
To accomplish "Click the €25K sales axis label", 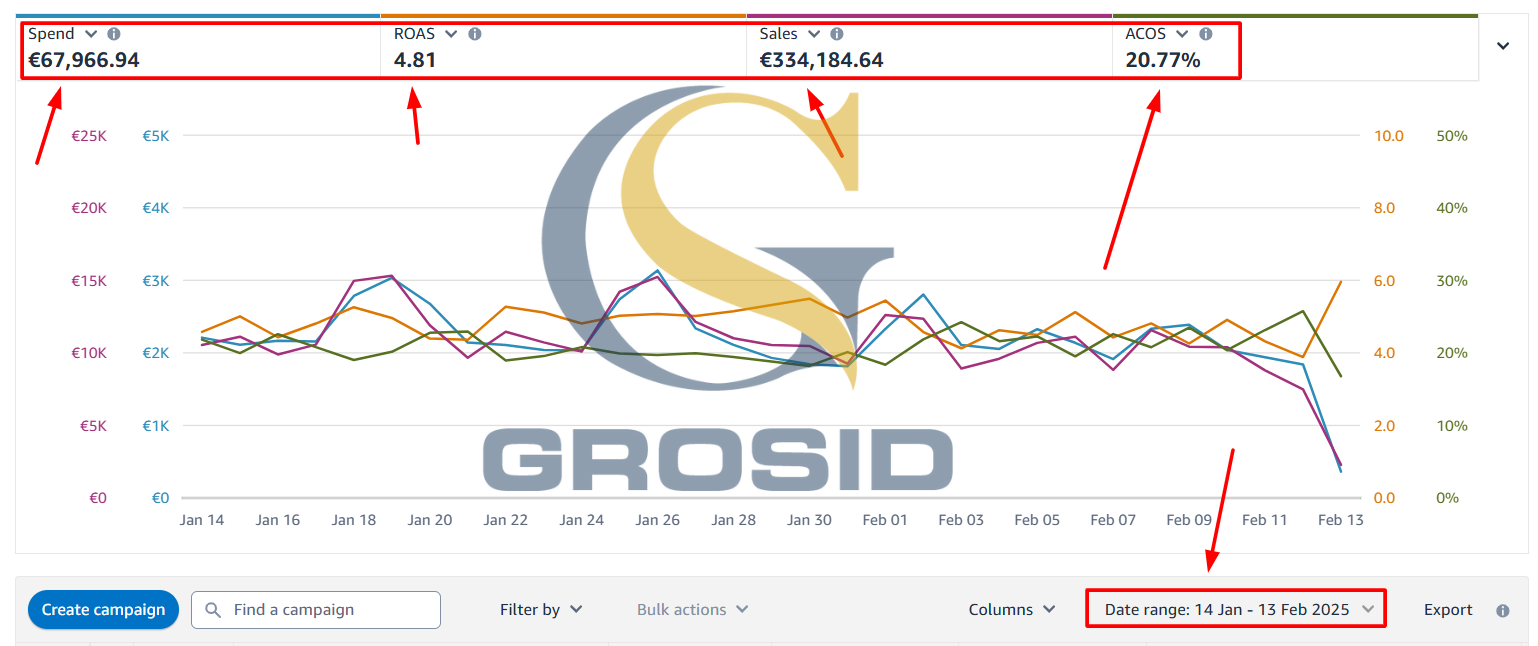I will (x=89, y=136).
